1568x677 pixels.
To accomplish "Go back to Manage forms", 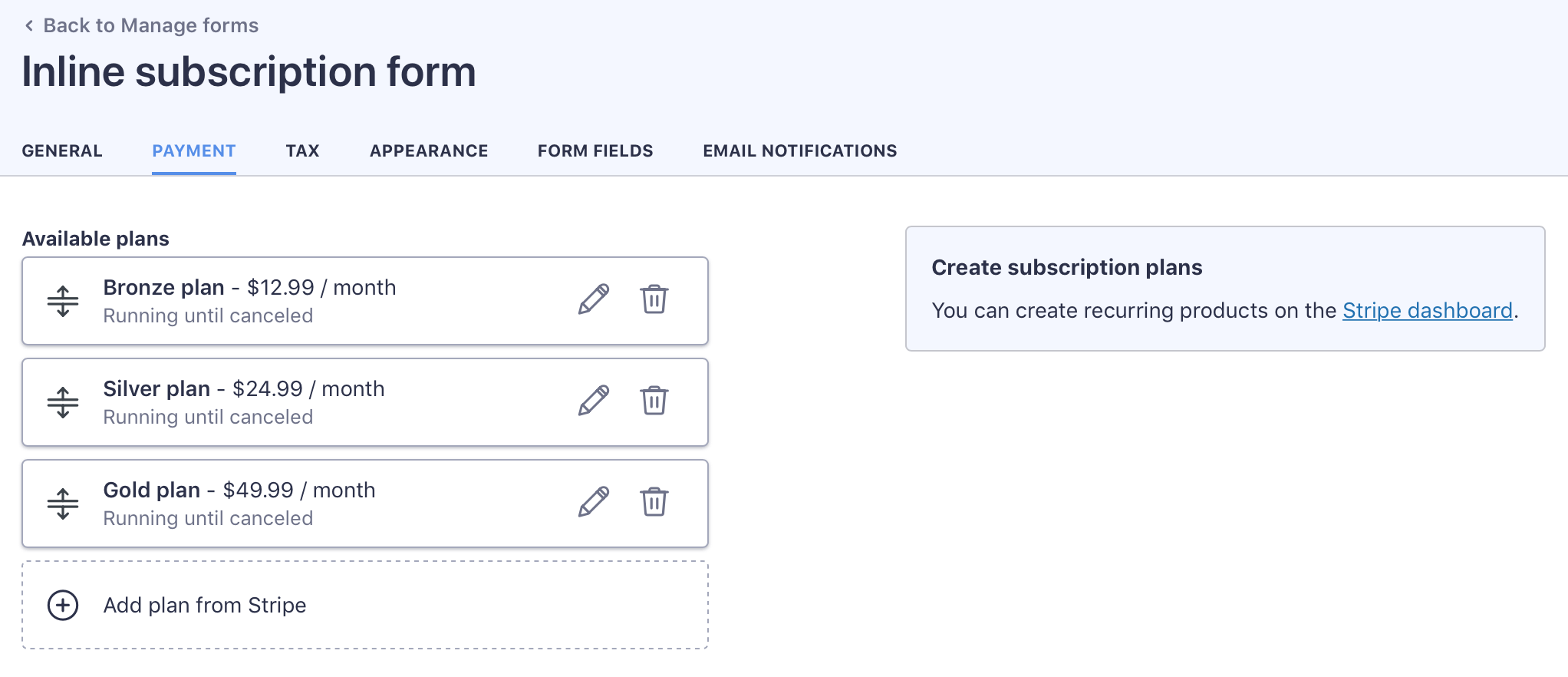I will coord(150,26).
